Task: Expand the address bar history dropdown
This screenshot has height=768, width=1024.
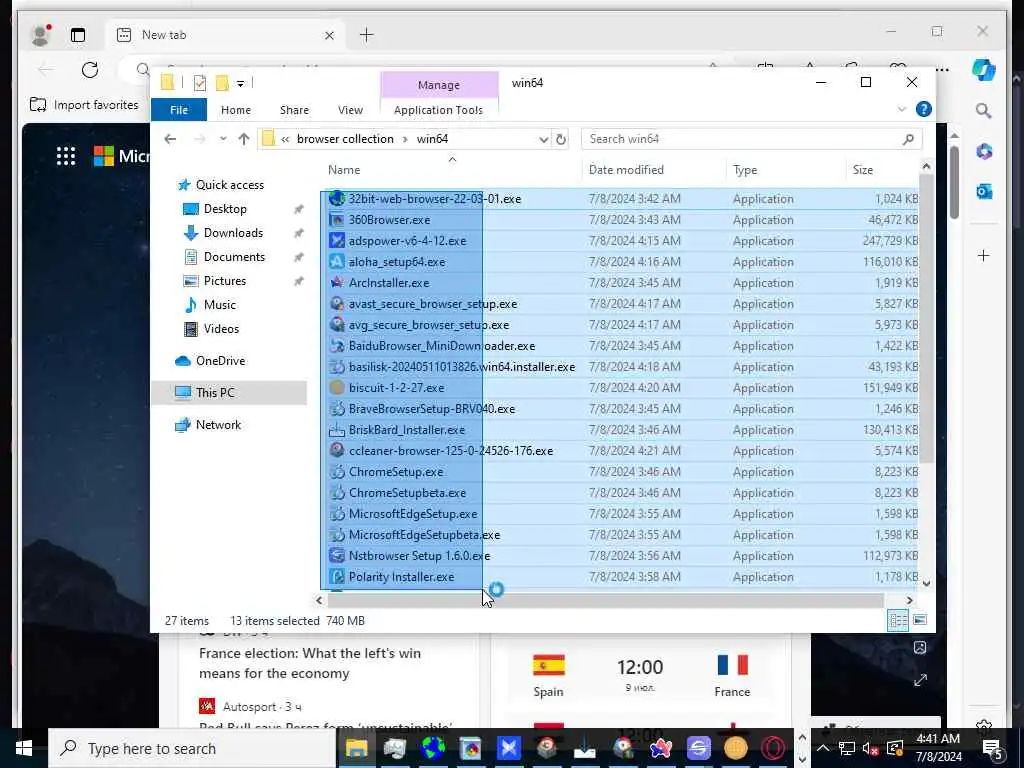Action: [x=543, y=139]
